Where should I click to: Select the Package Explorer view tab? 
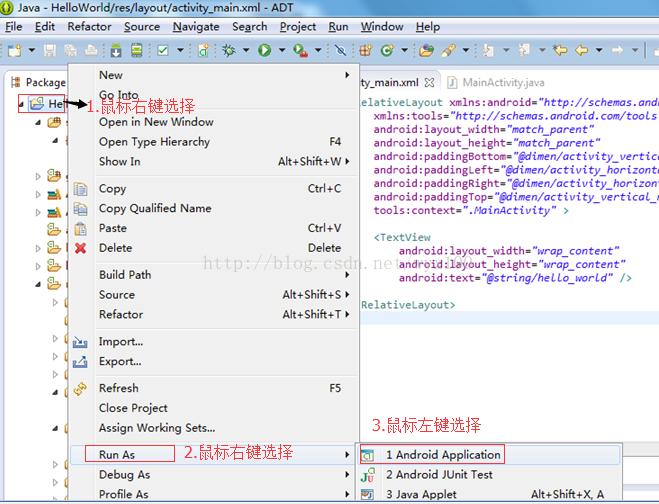(x=38, y=82)
